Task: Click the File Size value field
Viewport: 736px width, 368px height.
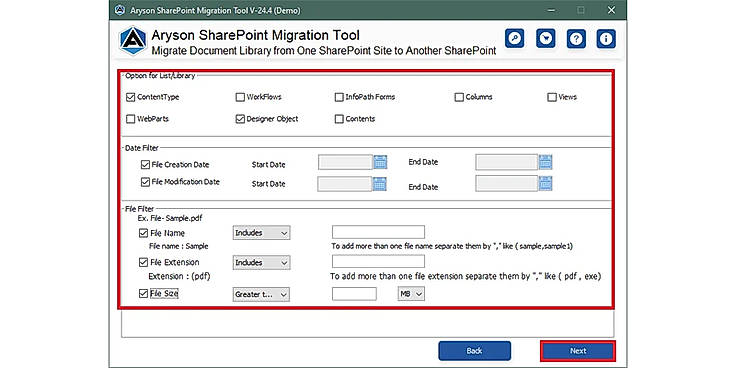Action: 354,294
